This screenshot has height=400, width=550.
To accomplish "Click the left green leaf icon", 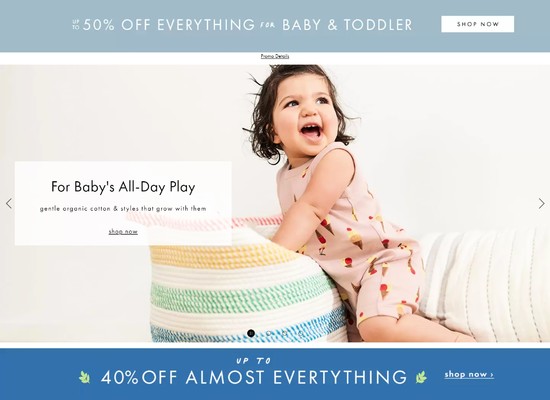I will coord(84,377).
